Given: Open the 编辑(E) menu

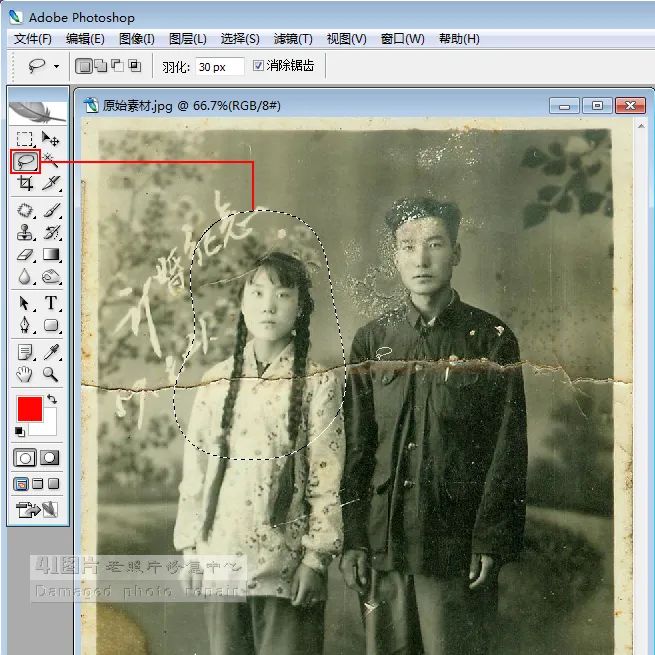Looking at the screenshot, I should [x=85, y=39].
